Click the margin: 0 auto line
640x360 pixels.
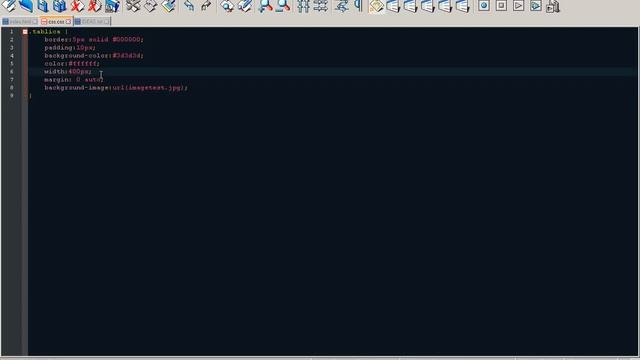(x=74, y=80)
